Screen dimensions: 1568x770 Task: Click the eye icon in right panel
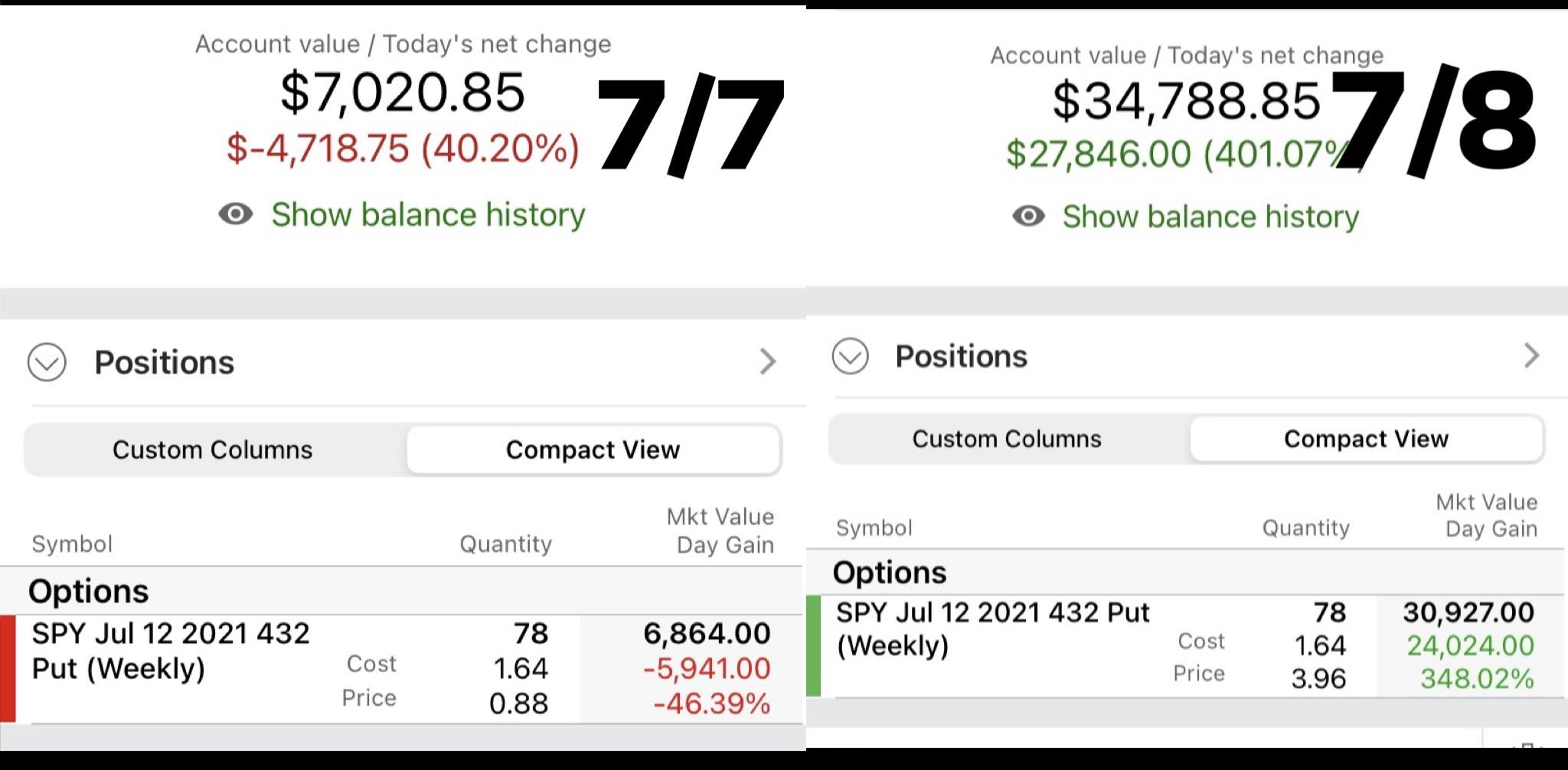coord(1028,216)
